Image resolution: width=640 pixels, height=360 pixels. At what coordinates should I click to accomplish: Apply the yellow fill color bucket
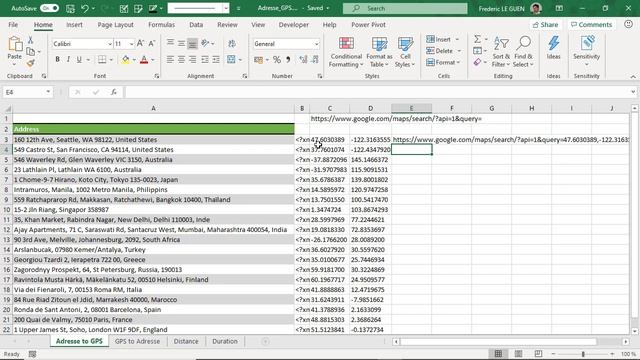pos(125,60)
